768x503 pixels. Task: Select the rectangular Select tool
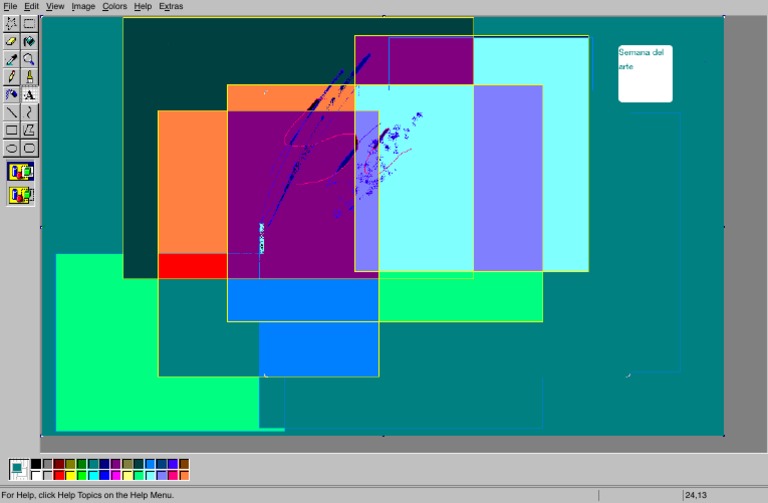coord(29,24)
